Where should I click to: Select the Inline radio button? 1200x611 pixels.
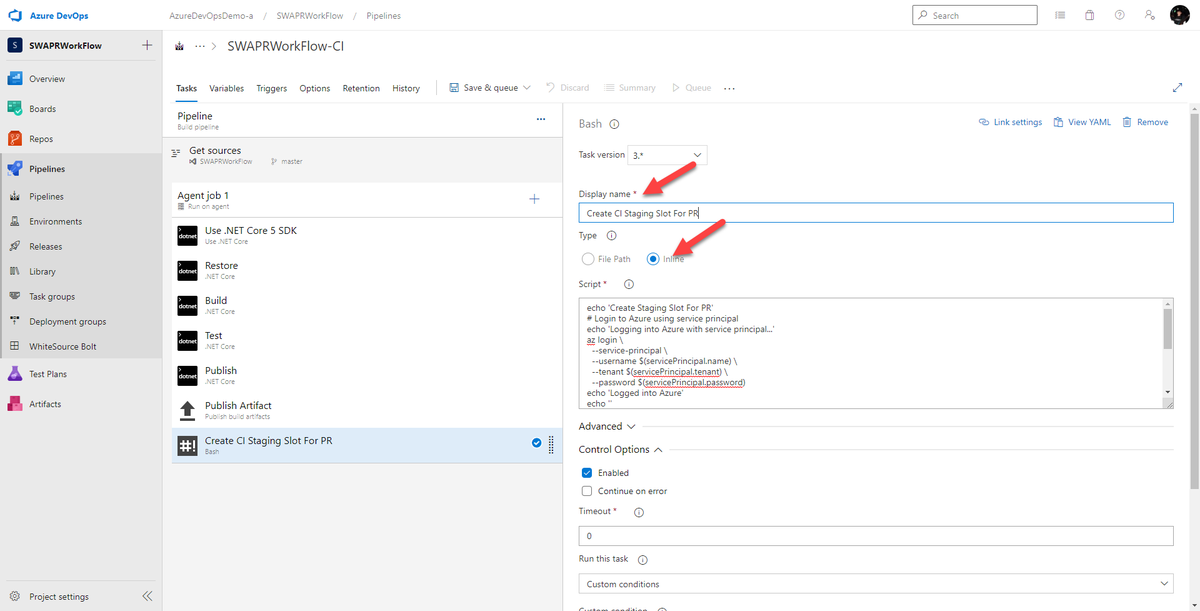coord(653,259)
